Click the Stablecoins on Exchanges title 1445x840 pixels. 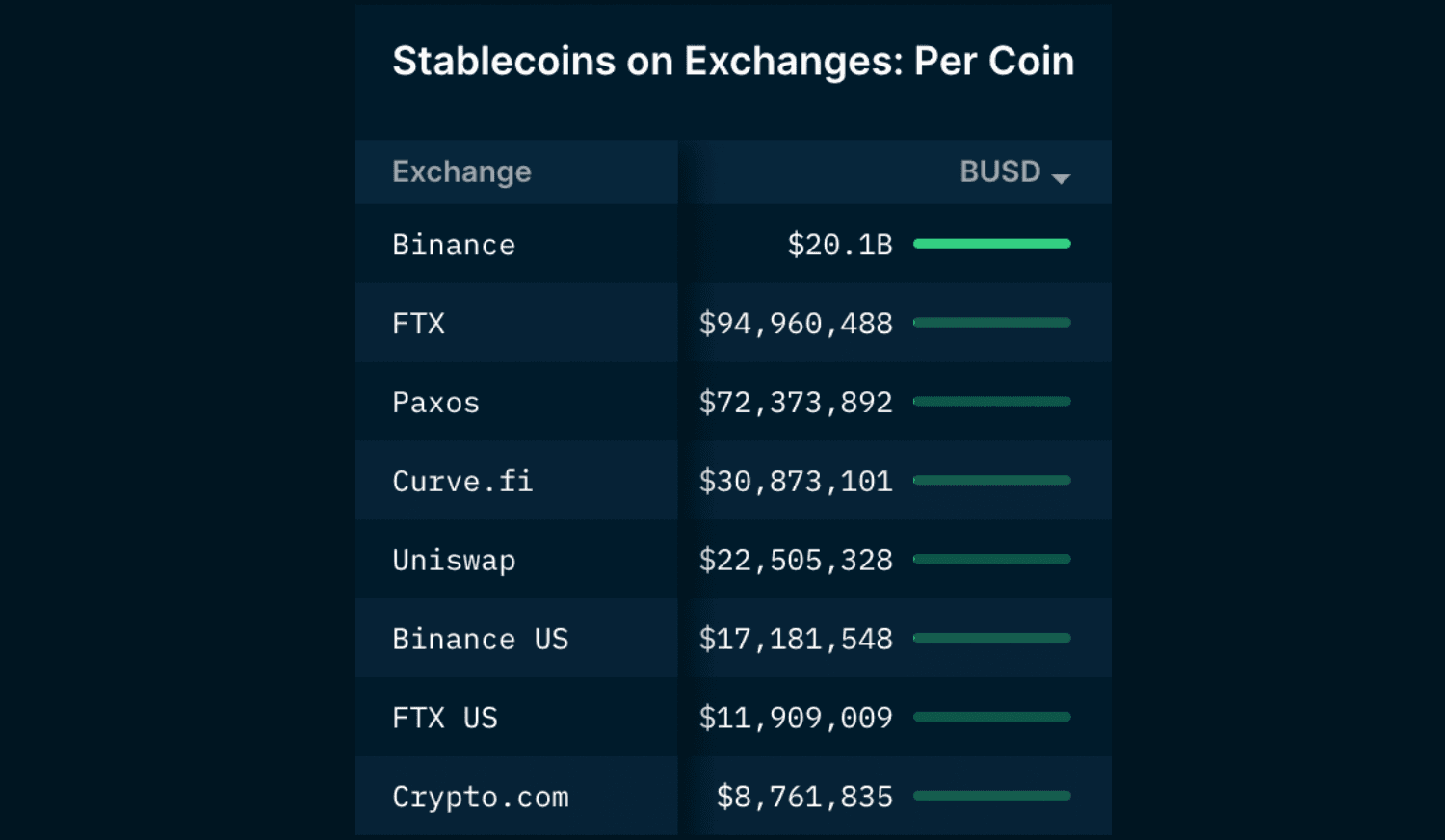click(x=733, y=61)
